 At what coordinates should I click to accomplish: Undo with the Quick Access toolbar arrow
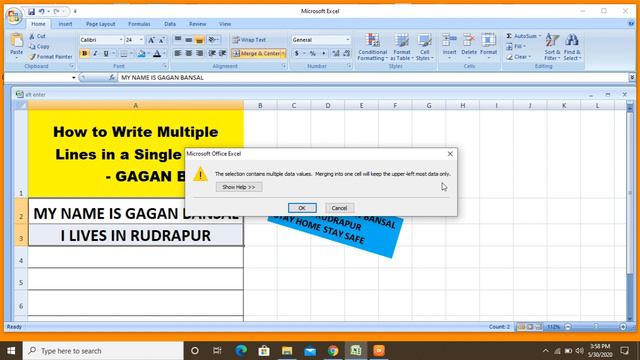[41, 11]
